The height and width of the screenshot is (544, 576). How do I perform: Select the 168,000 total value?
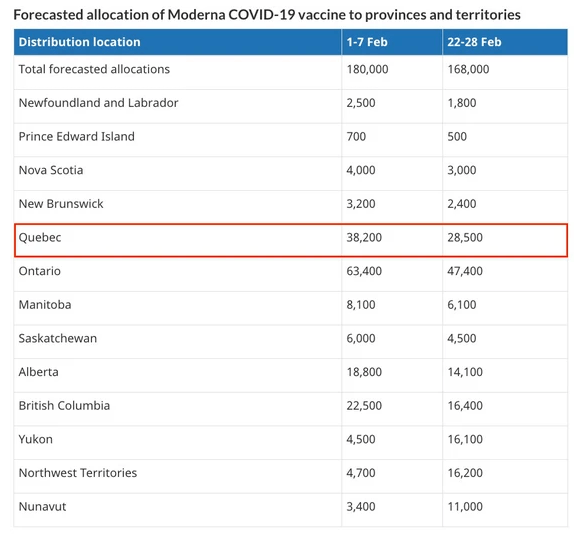(x=468, y=69)
